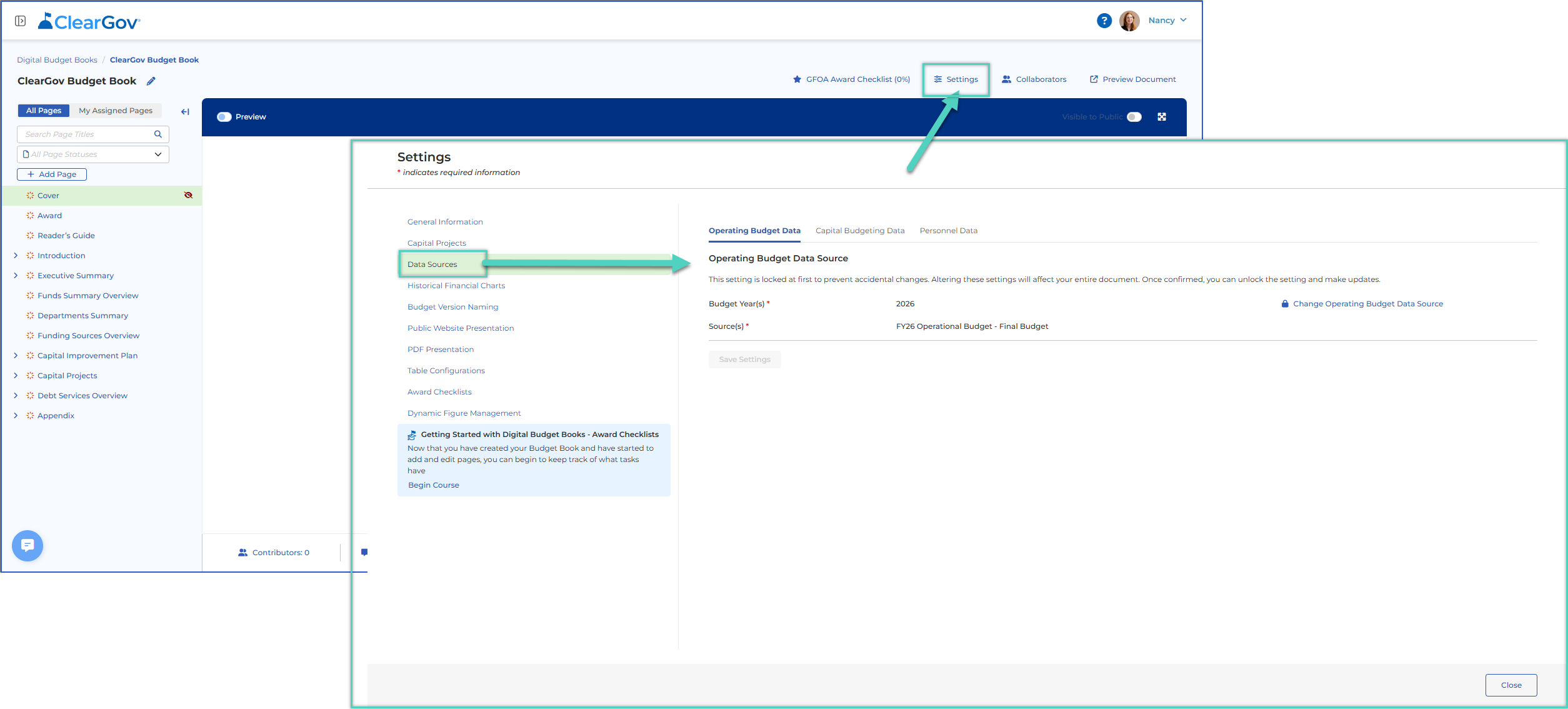Expand the Capital Projects section in page list

tap(16, 376)
